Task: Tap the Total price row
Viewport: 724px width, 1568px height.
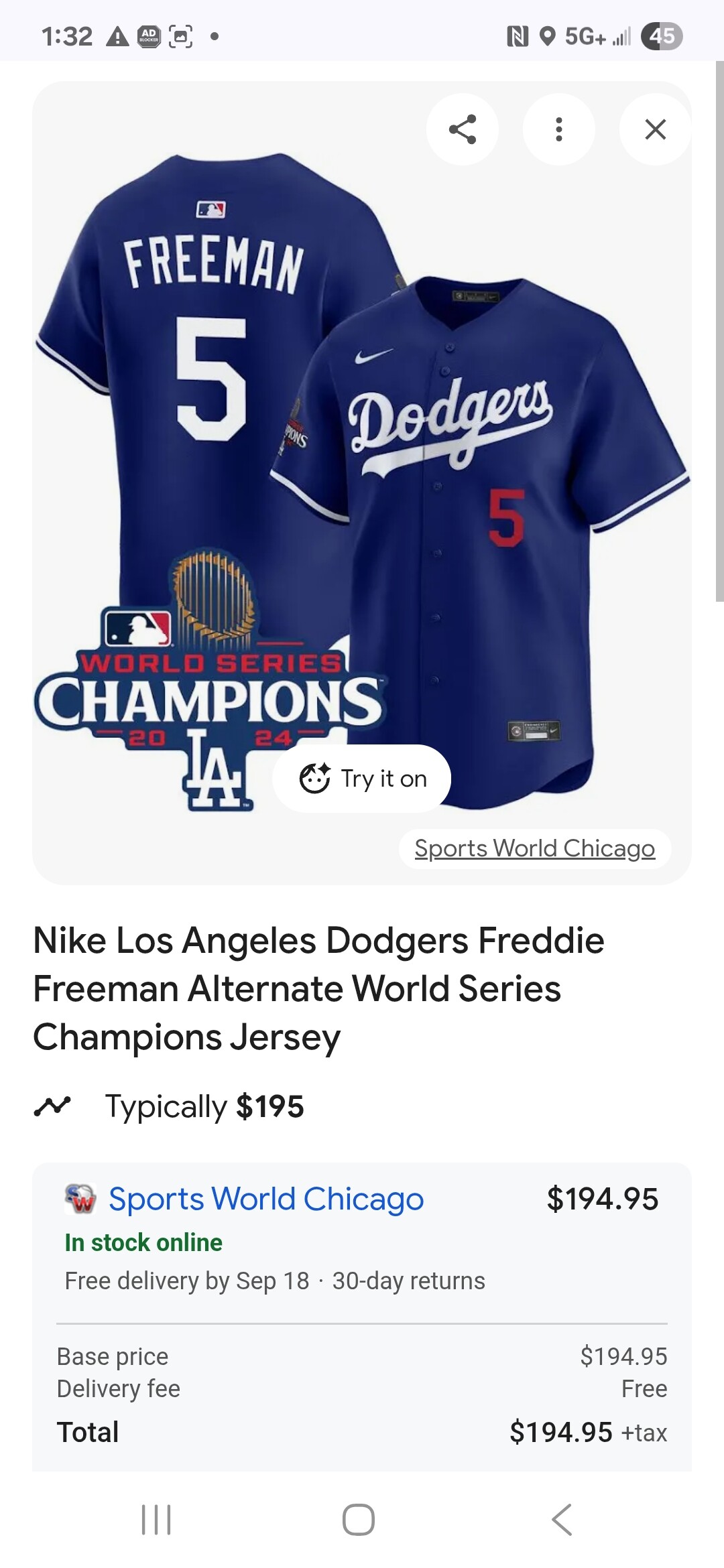Action: tap(362, 1432)
